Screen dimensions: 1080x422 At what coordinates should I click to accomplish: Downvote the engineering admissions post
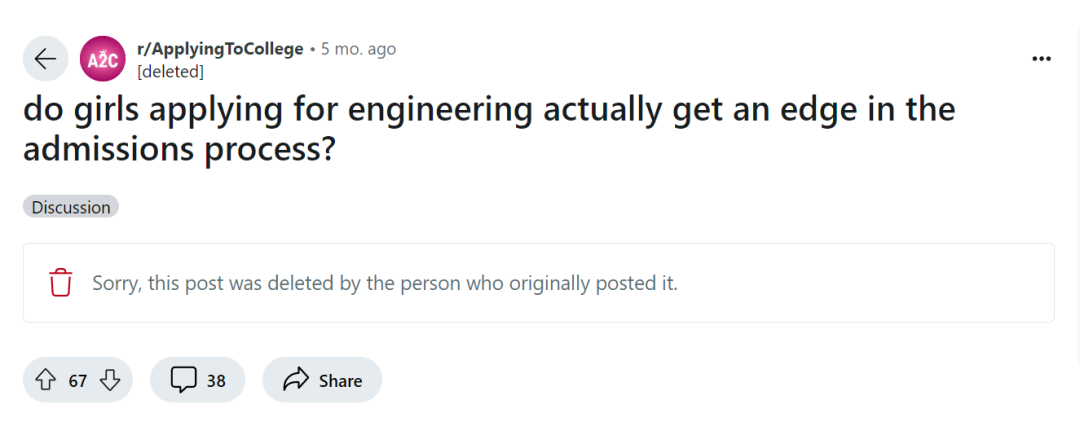click(x=110, y=380)
